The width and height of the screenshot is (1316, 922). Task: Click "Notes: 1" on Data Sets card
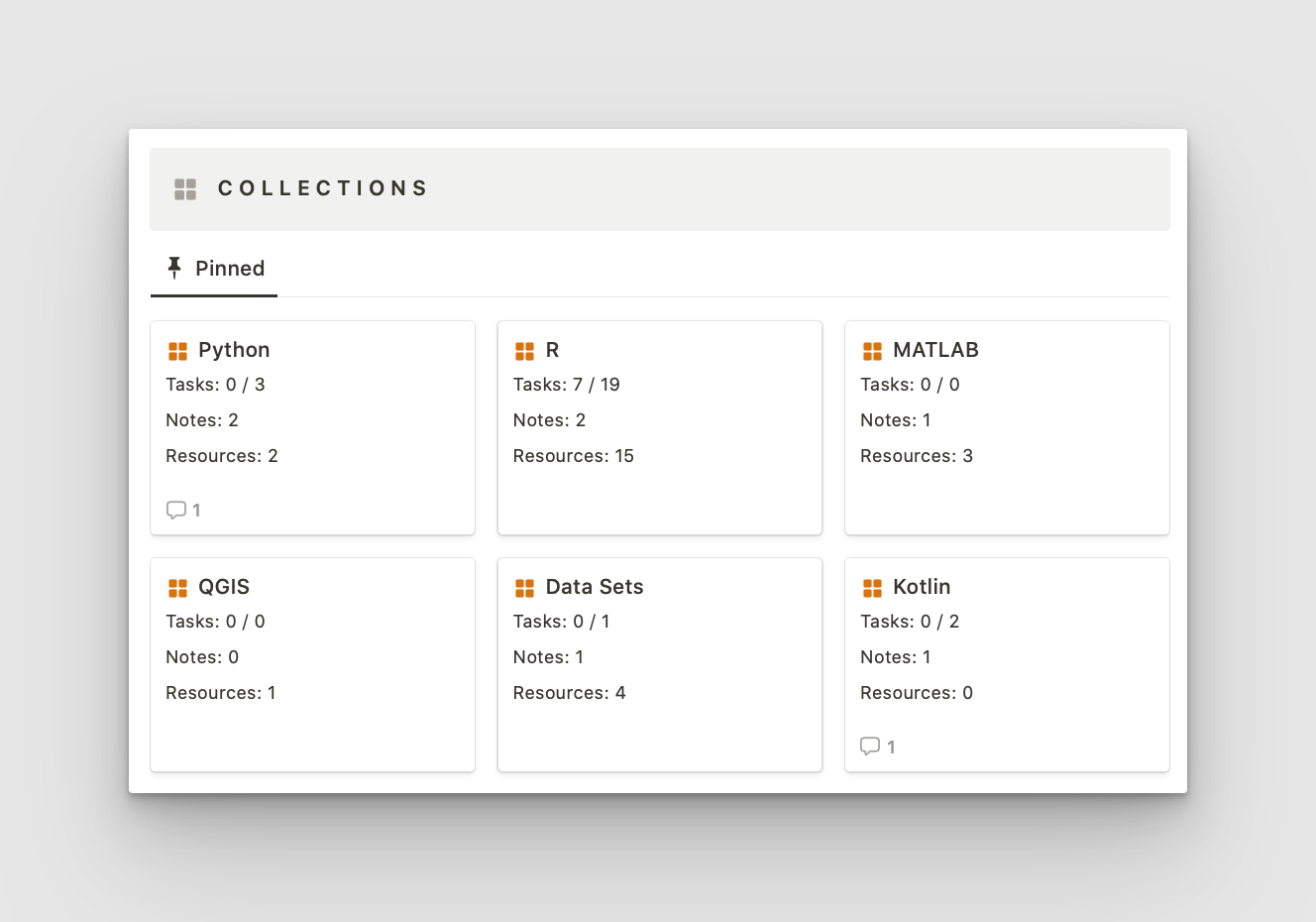tap(548, 657)
